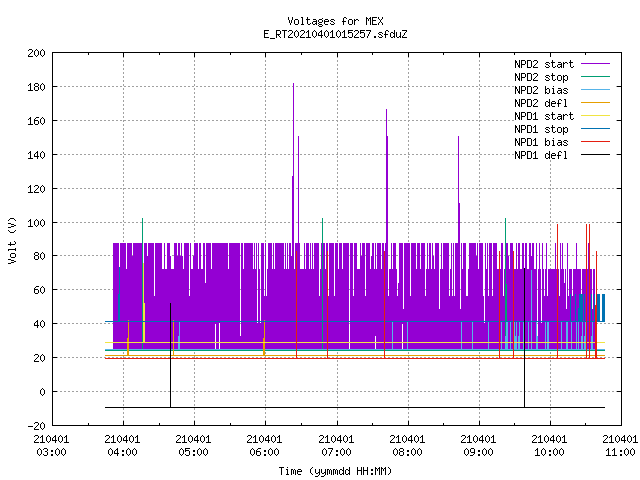
Task: Click the y-axis value -20
Action: [x=36, y=426]
